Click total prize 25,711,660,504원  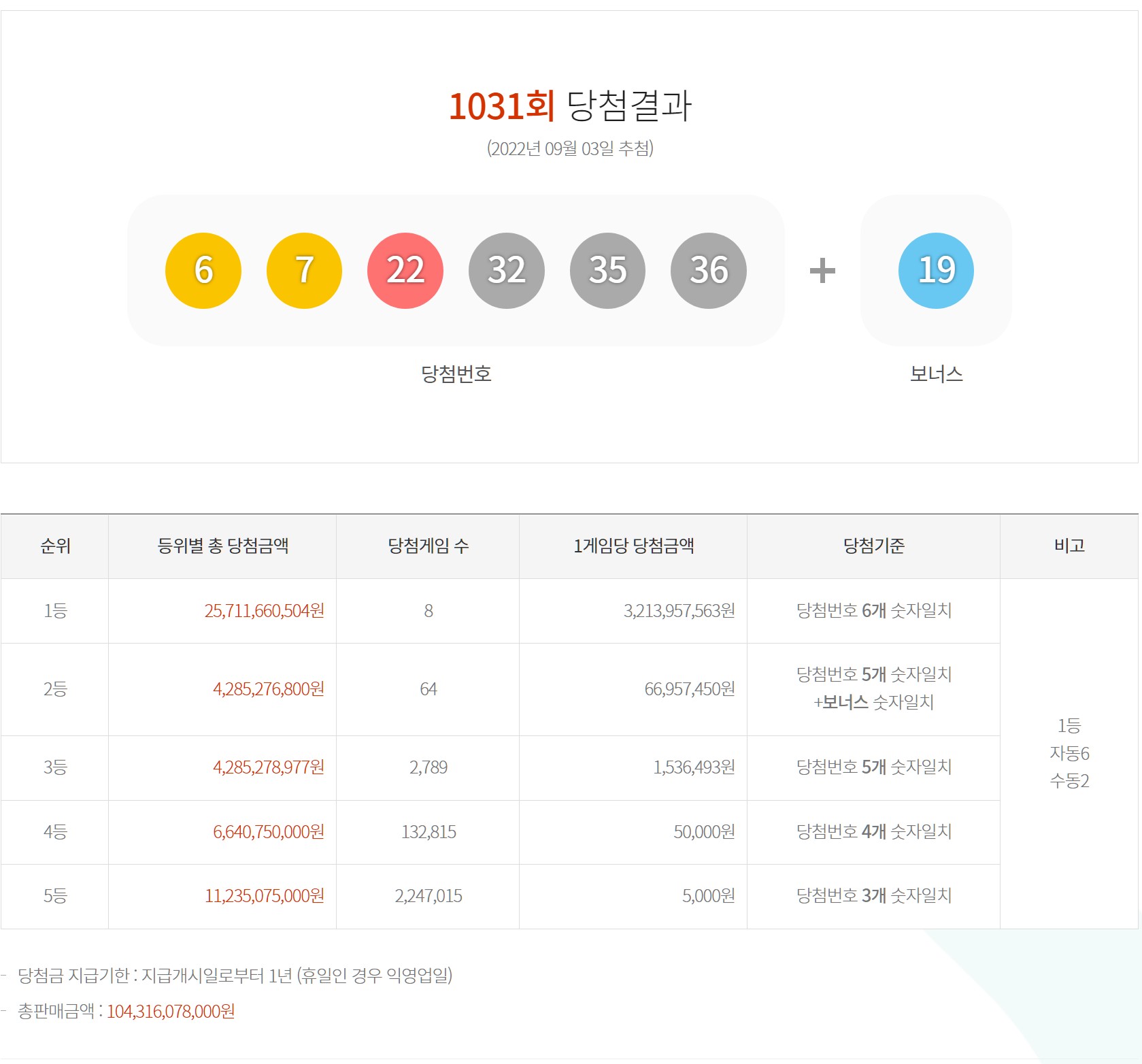tap(265, 611)
